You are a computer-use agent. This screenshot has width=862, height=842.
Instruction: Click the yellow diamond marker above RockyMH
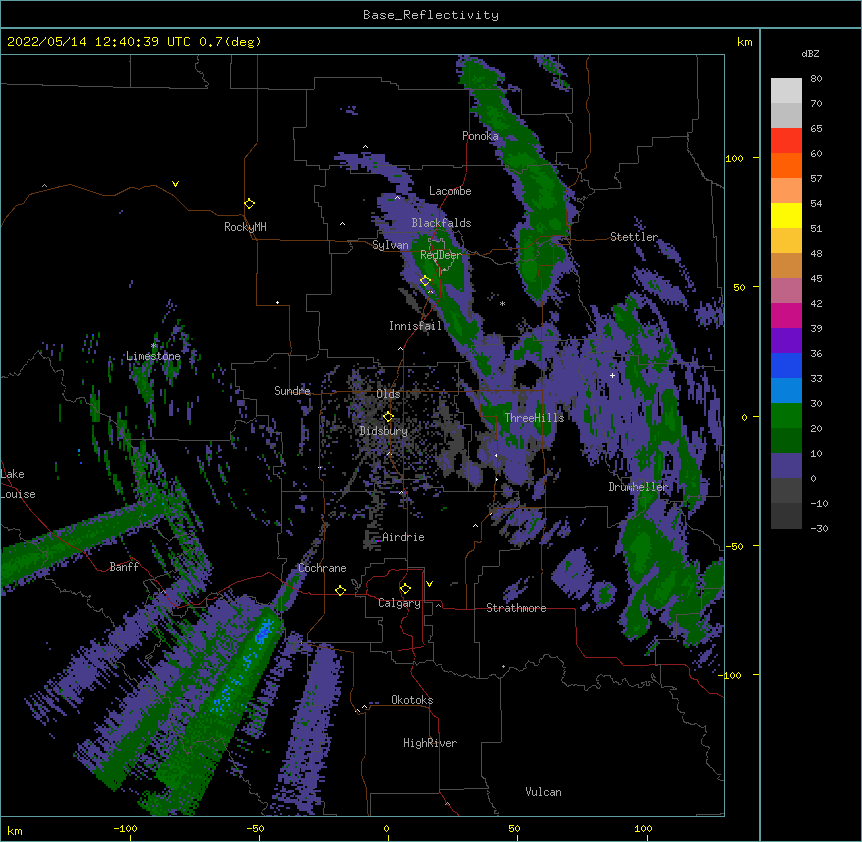tap(250, 203)
